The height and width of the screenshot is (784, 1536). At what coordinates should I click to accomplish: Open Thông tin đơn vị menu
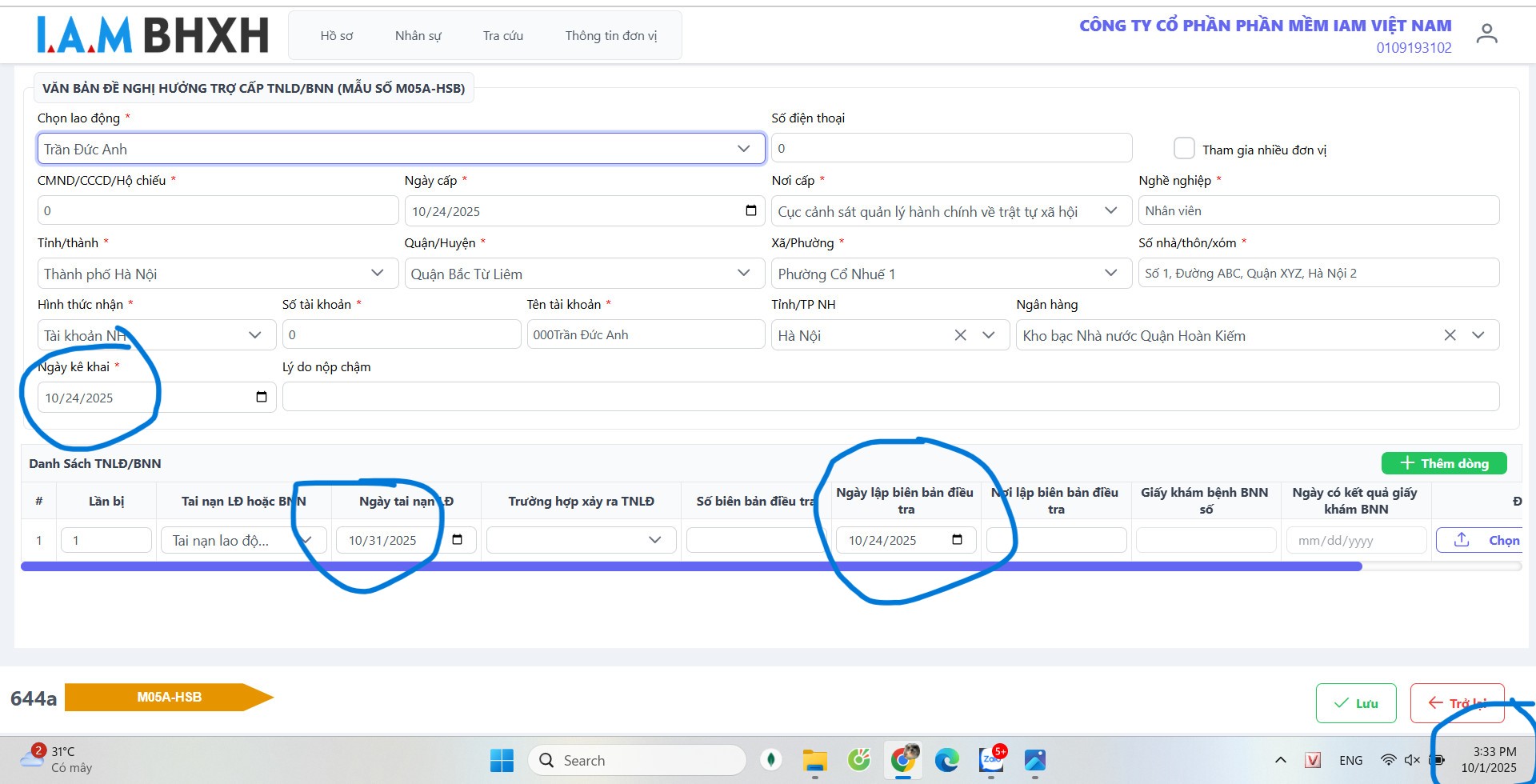(x=611, y=35)
